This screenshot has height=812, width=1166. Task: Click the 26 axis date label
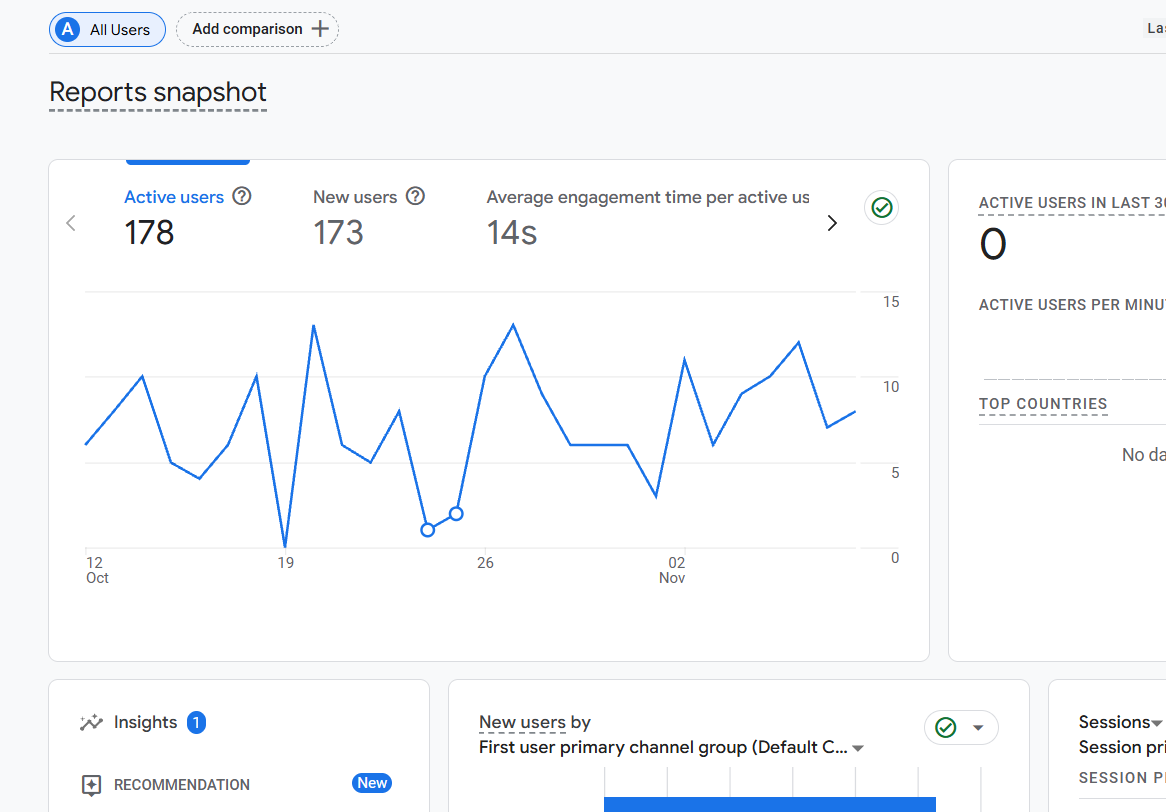(x=485, y=563)
